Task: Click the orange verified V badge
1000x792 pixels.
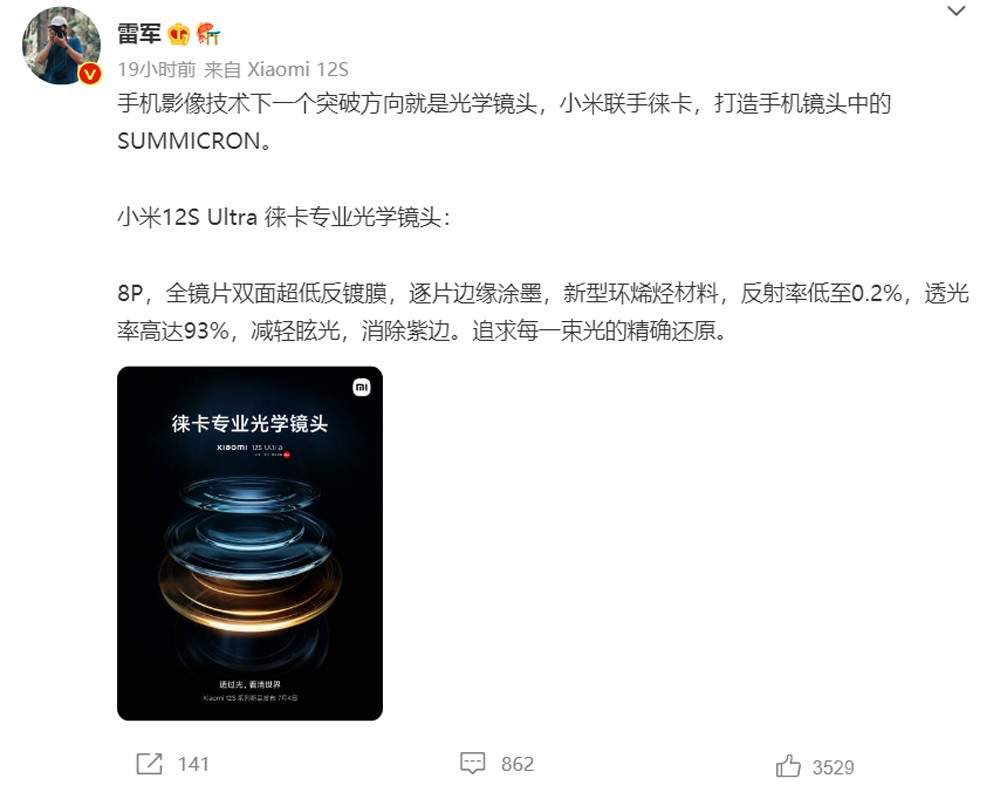Action: 90,75
